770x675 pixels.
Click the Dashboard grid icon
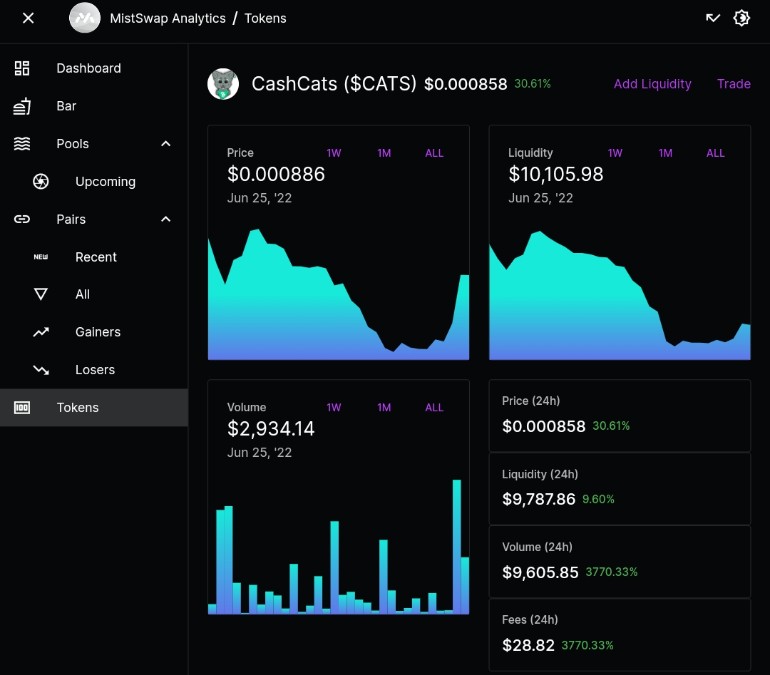(22, 68)
